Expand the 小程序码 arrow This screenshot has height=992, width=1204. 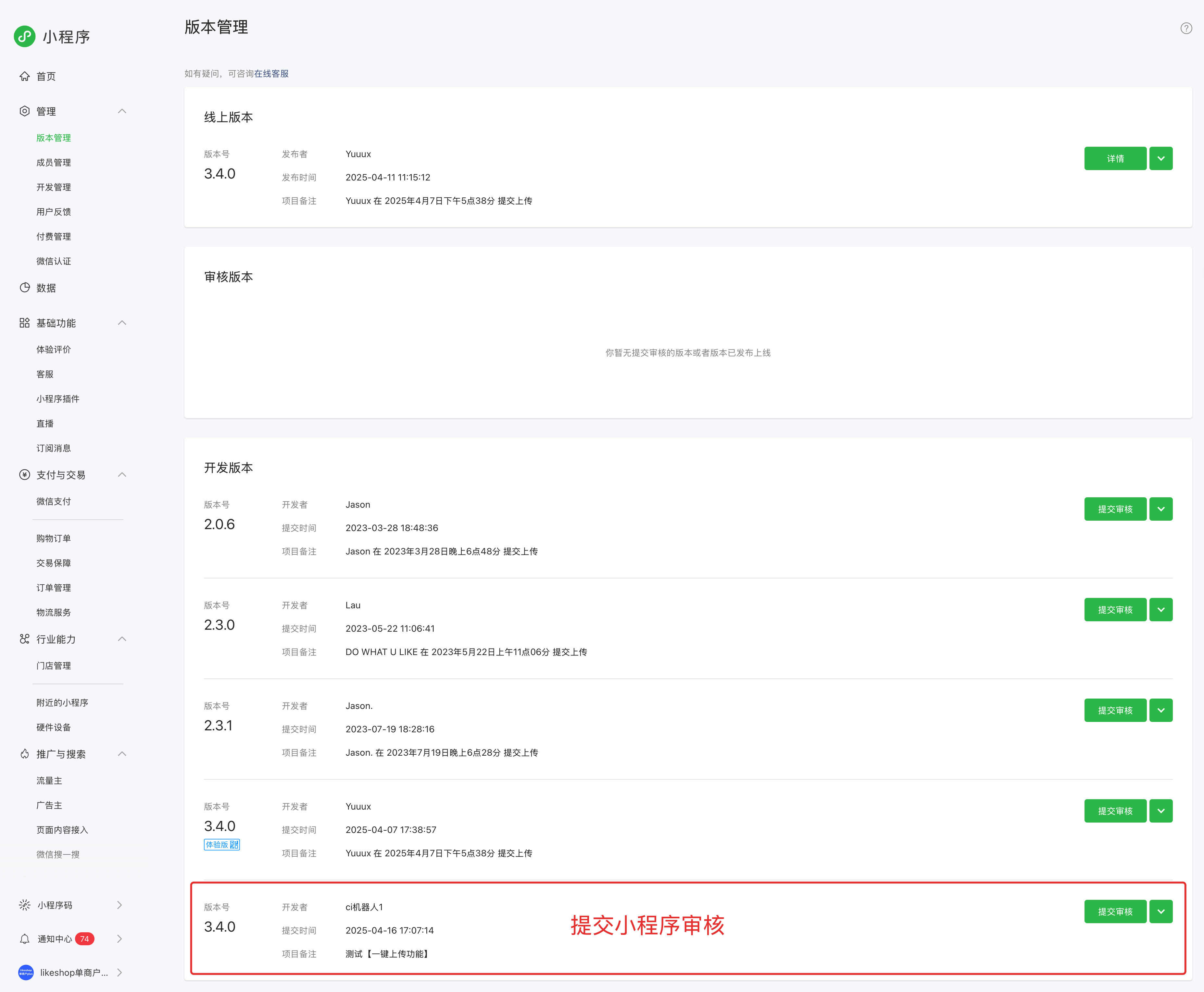tap(119, 905)
